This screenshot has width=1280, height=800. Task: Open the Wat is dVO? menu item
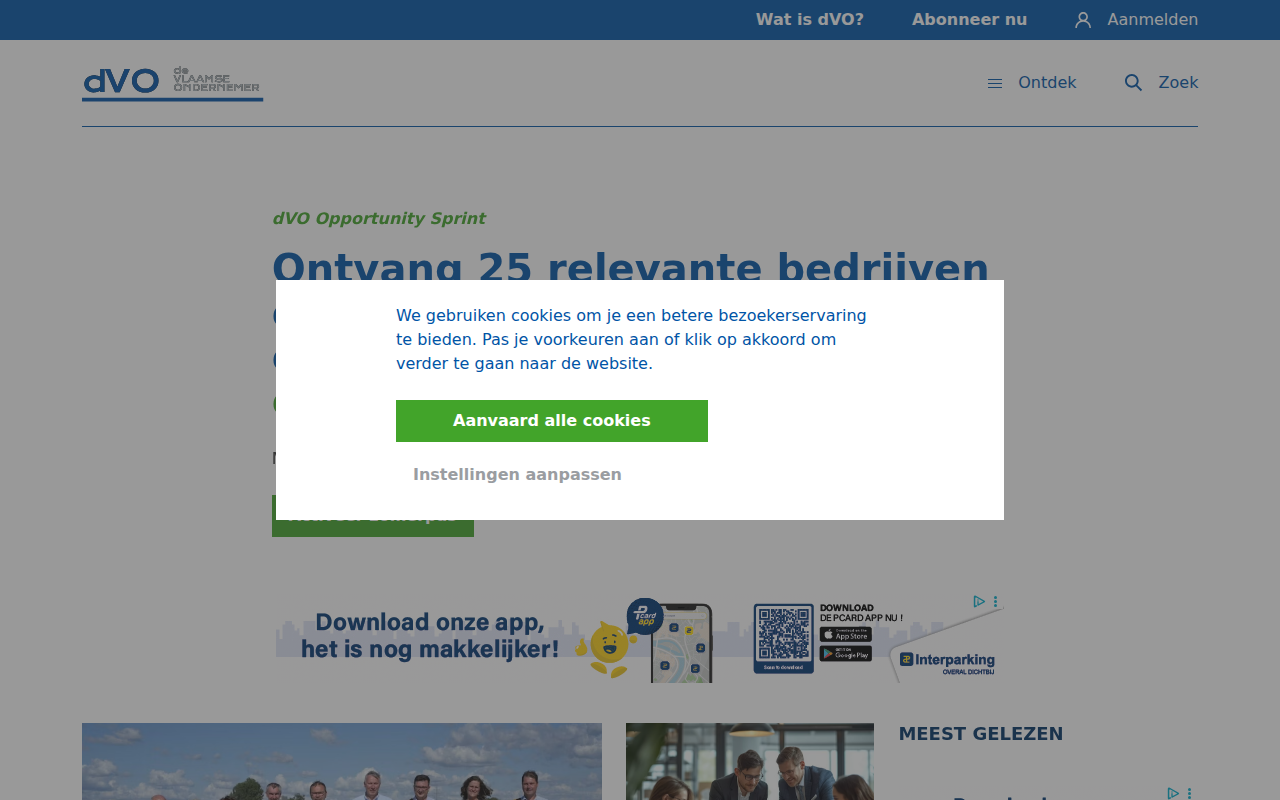point(810,20)
